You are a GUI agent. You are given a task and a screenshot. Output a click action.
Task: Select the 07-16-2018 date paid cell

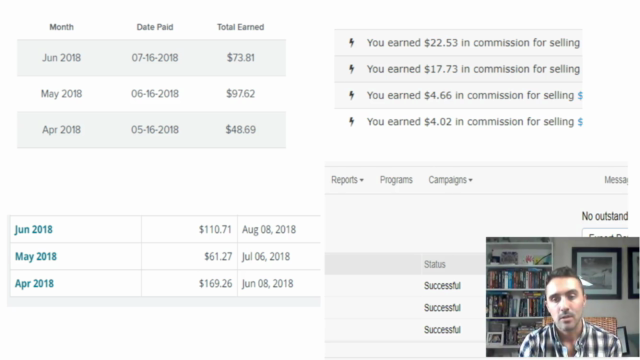pyautogui.click(x=155, y=58)
